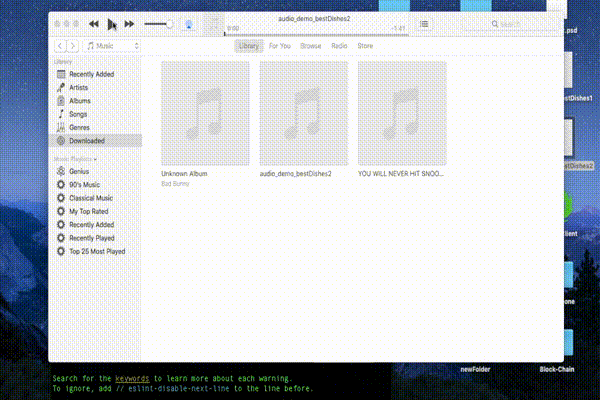Click the Bad Bunny artist link
600x400 pixels.
click(x=174, y=183)
